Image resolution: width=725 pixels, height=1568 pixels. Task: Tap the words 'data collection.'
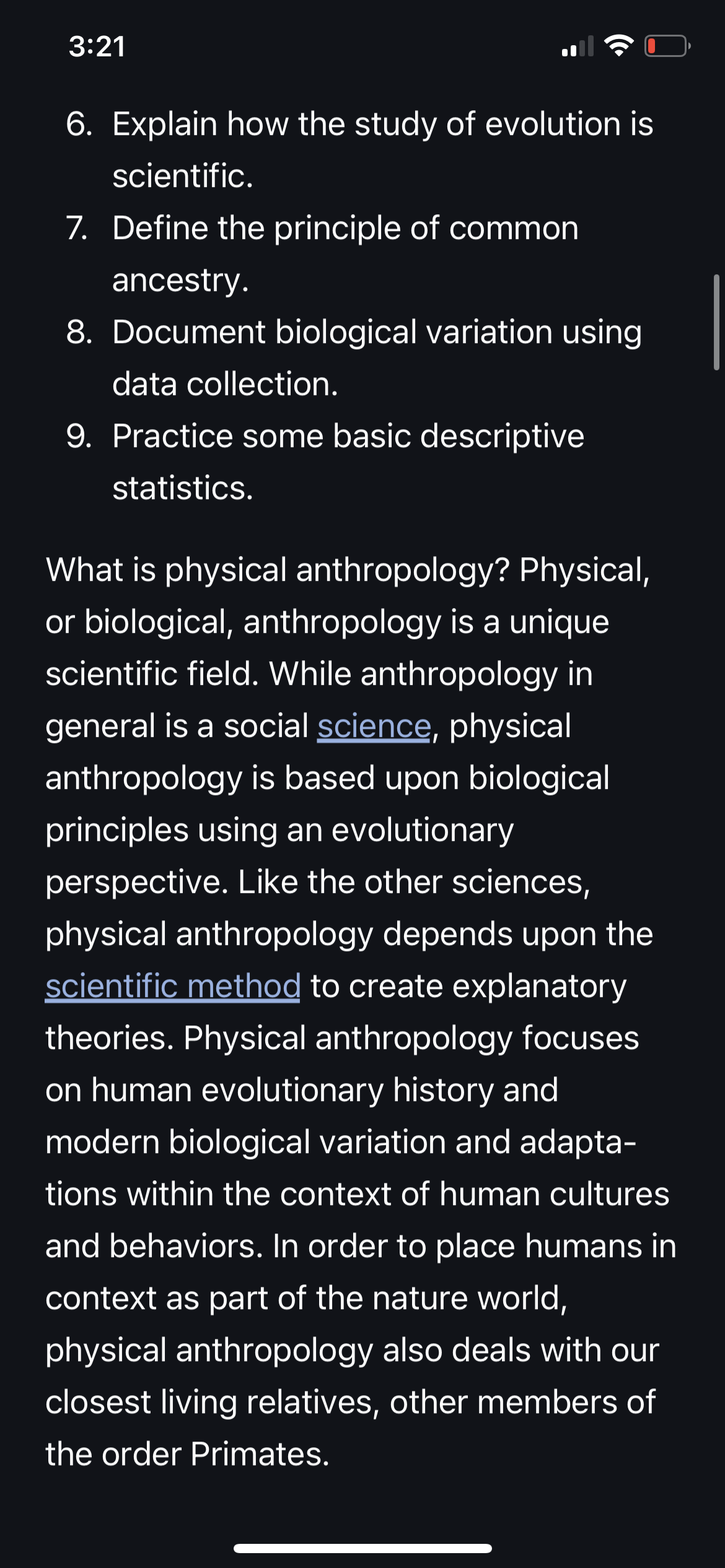coord(225,385)
